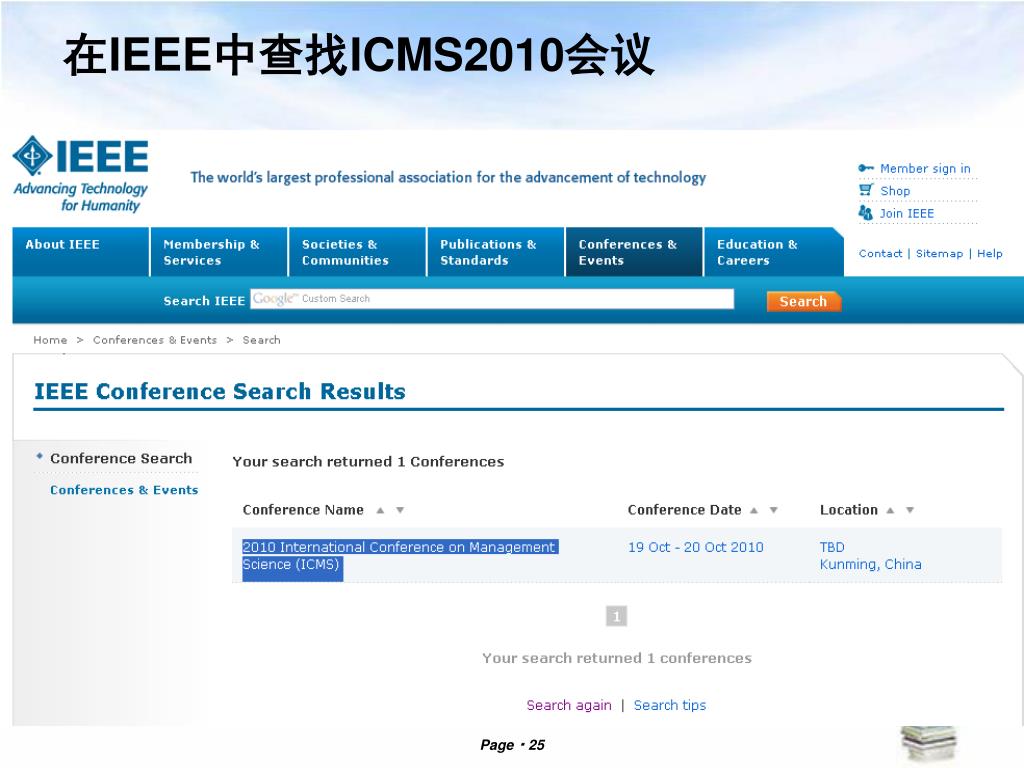Sort Location ascending arrow
The height and width of the screenshot is (768, 1024).
coord(890,511)
